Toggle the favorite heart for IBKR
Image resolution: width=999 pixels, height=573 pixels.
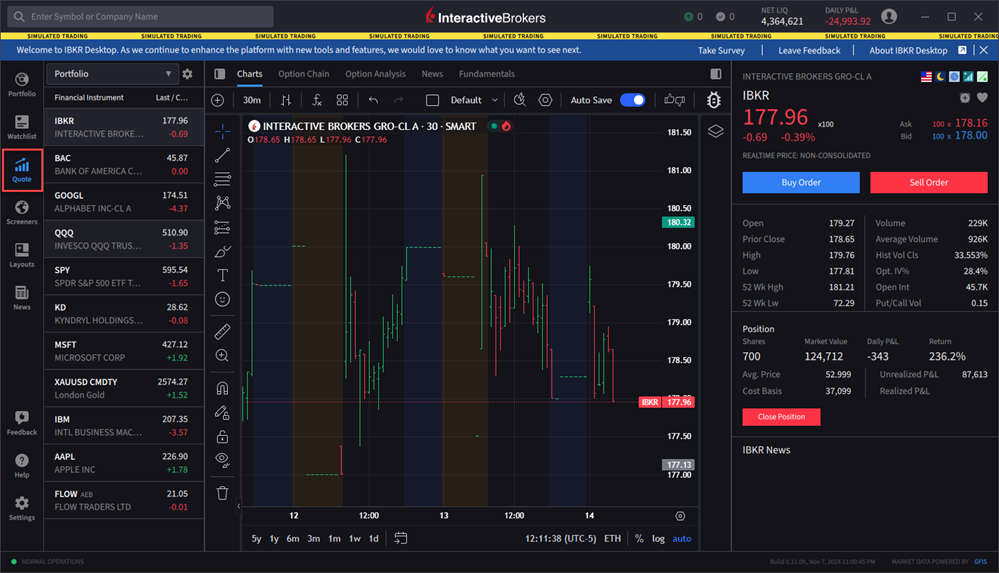[x=982, y=98]
